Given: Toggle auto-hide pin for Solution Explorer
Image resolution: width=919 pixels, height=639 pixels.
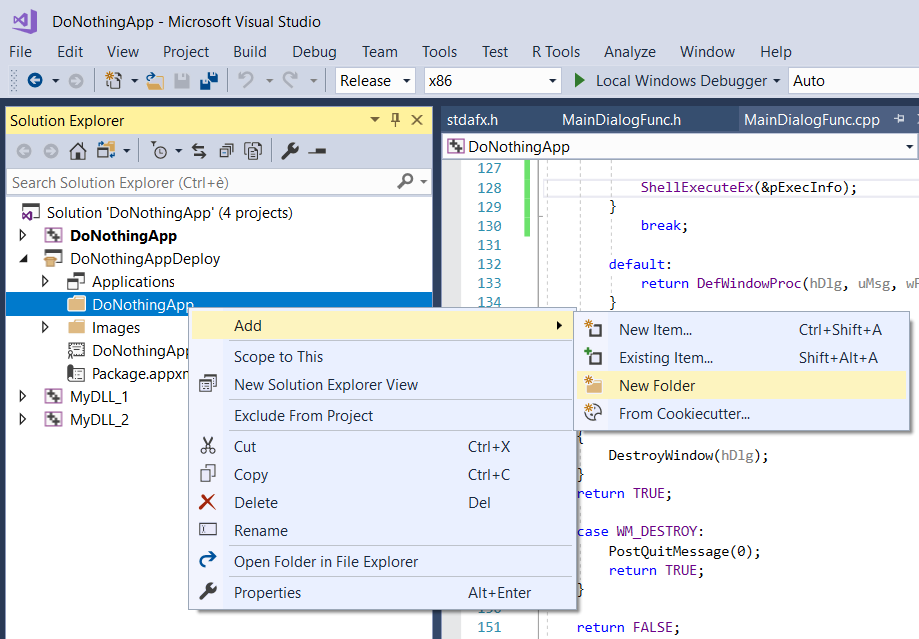Looking at the screenshot, I should pyautogui.click(x=396, y=120).
